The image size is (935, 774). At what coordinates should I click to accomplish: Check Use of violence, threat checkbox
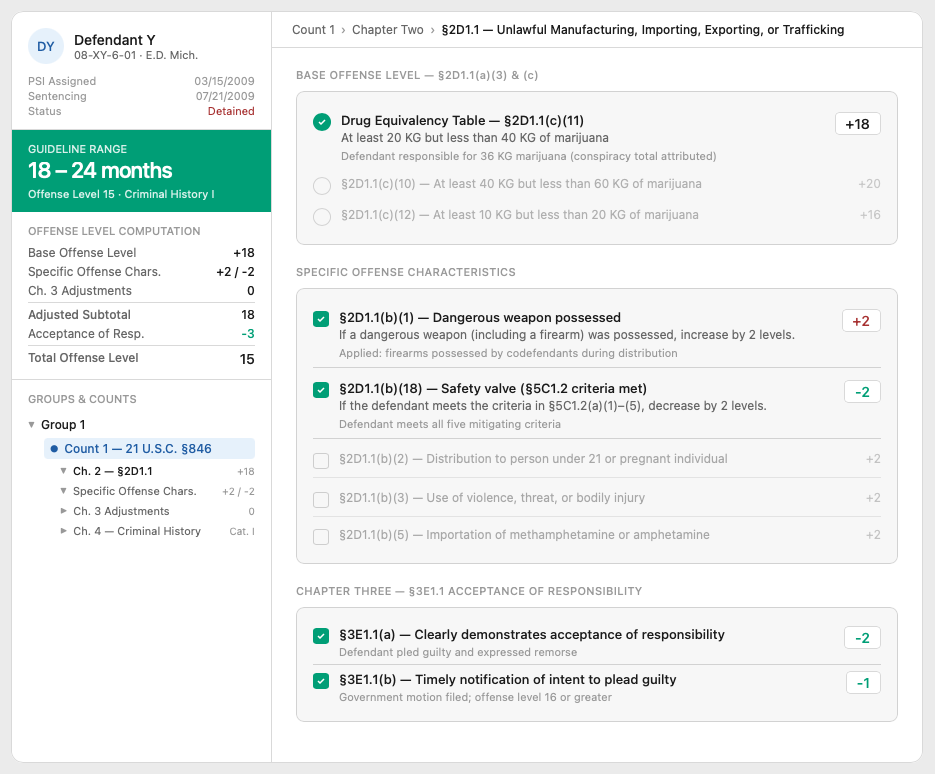(321, 499)
